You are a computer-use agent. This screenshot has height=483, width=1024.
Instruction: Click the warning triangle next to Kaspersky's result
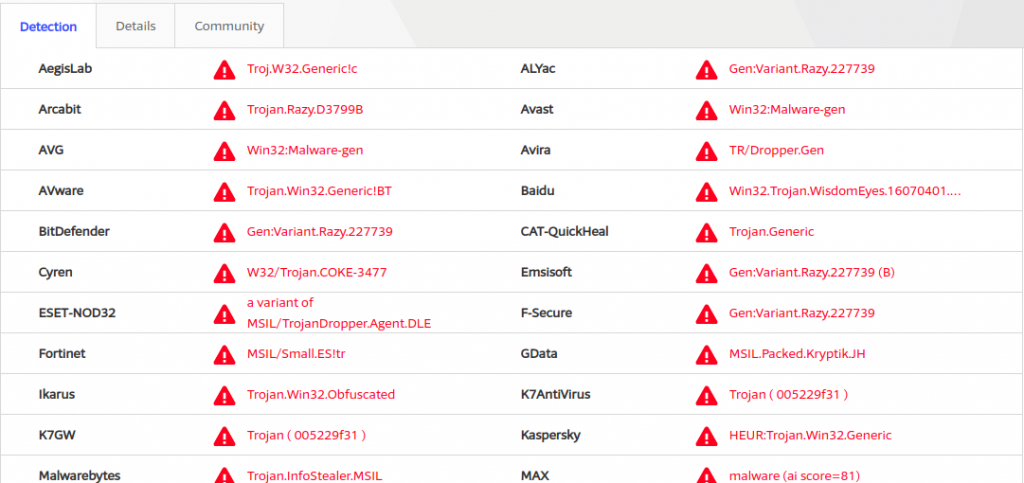707,436
